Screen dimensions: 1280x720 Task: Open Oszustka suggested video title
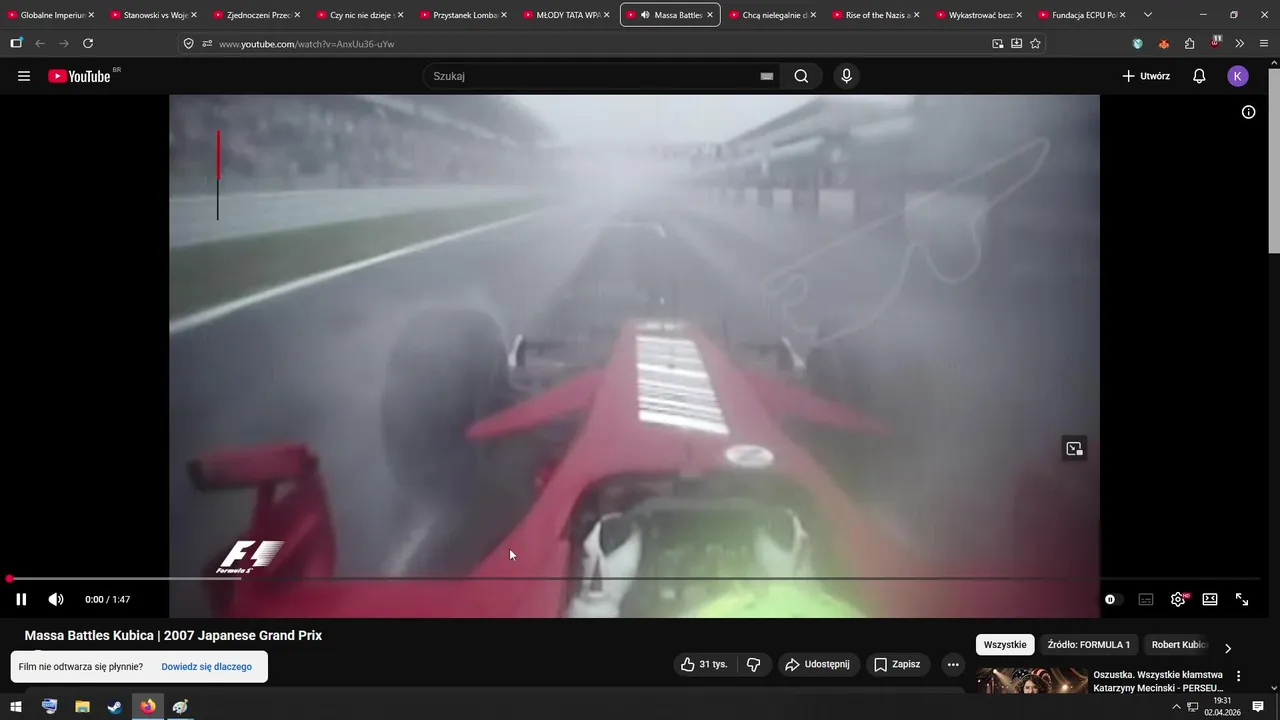(x=1158, y=681)
